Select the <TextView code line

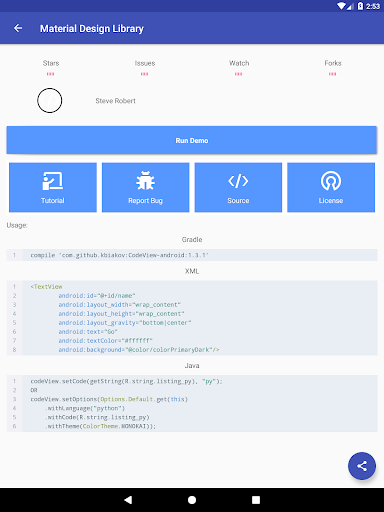tap(46, 287)
